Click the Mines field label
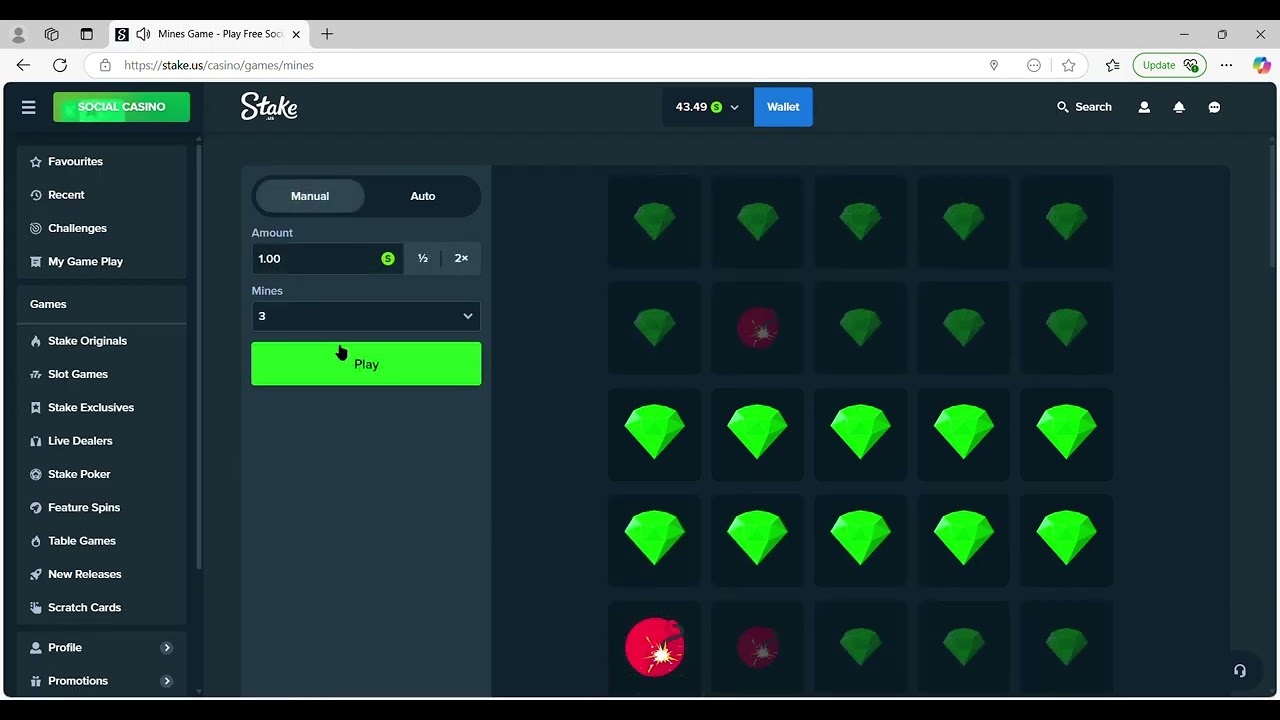The height and width of the screenshot is (720, 1280). coord(267,291)
